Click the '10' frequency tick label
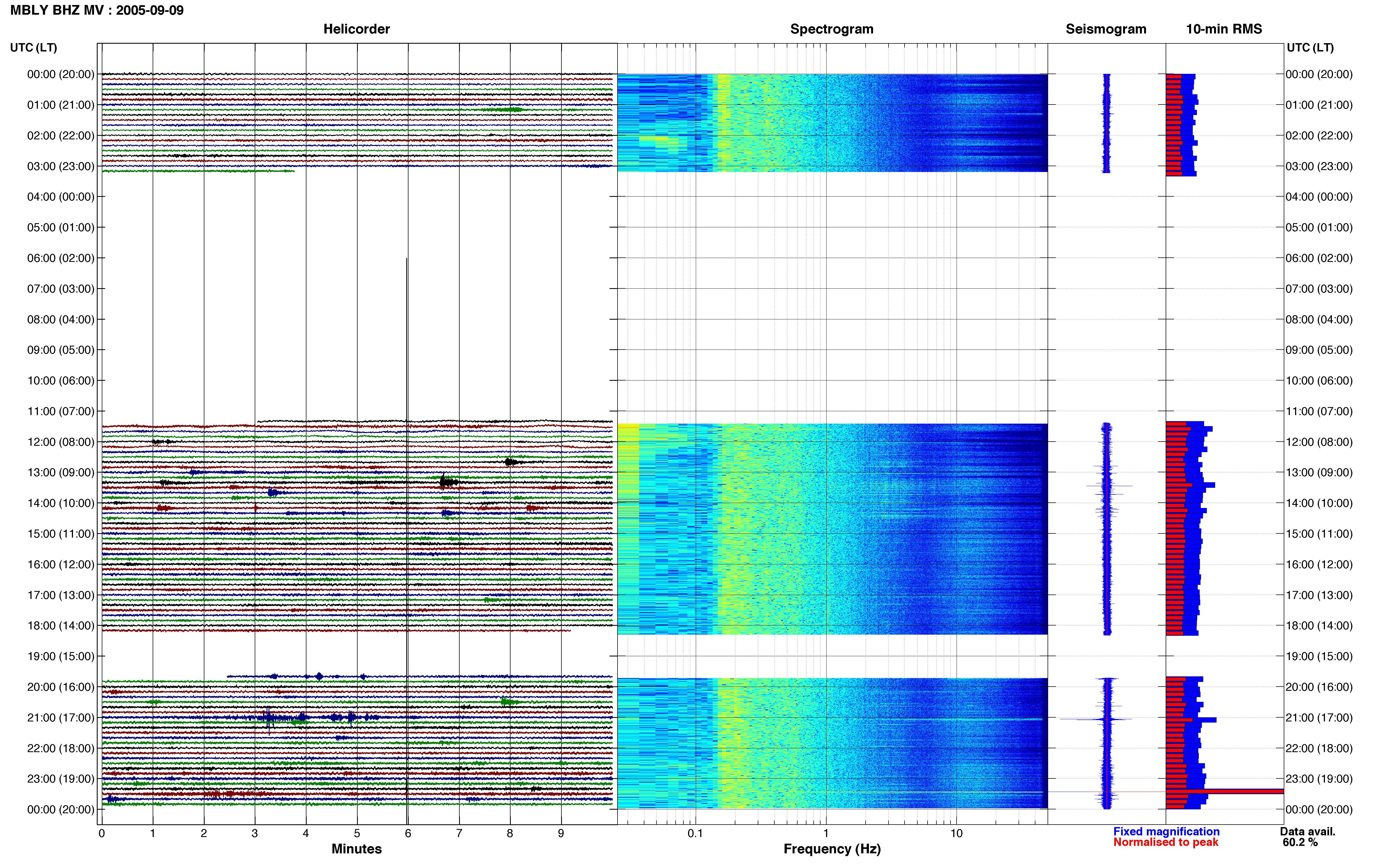 point(956,833)
